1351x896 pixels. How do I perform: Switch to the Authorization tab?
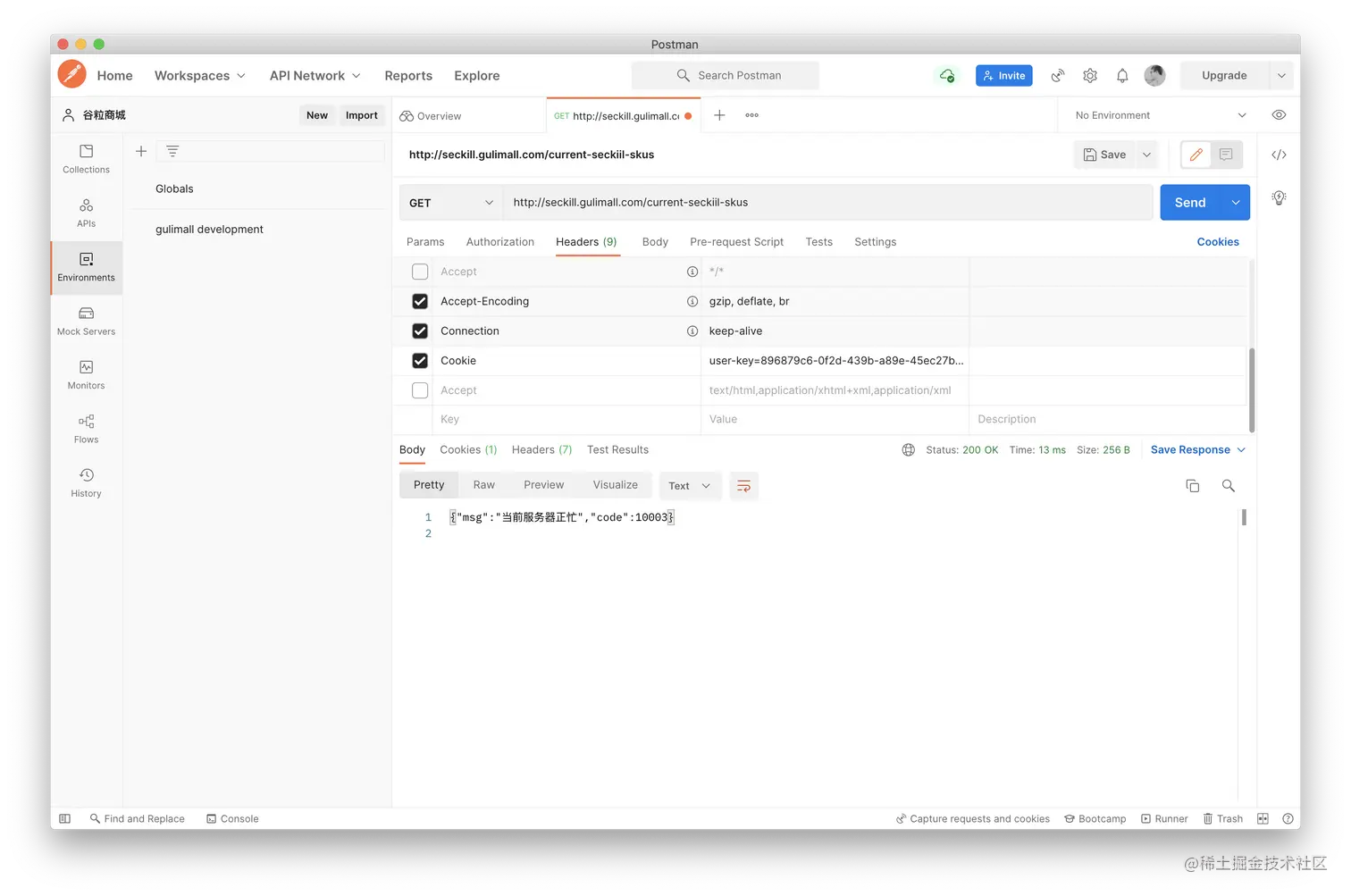click(500, 242)
